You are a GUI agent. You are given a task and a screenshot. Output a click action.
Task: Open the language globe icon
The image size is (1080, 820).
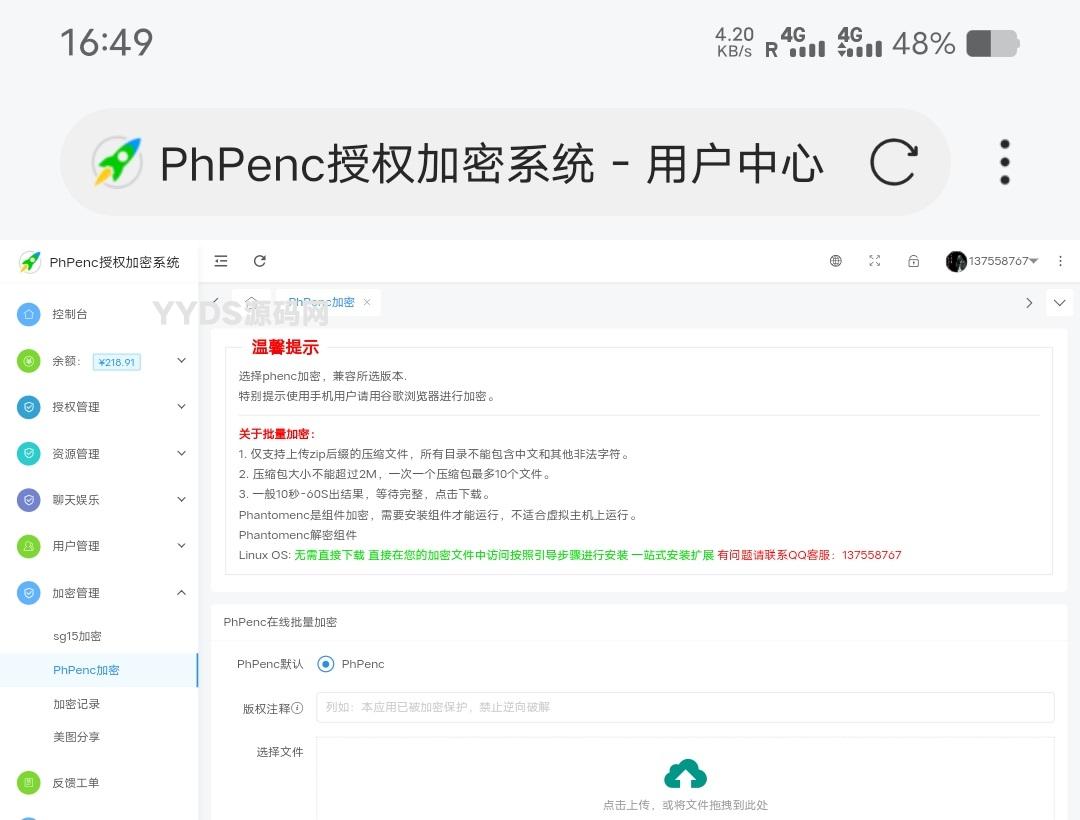(x=836, y=261)
